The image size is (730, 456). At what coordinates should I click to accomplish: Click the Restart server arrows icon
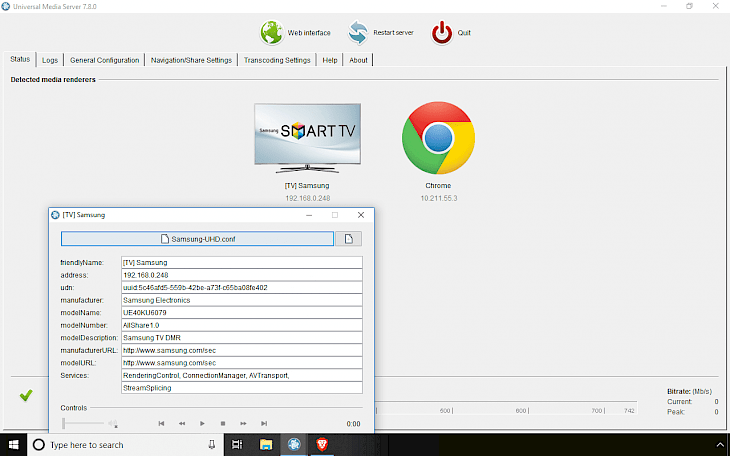point(358,33)
